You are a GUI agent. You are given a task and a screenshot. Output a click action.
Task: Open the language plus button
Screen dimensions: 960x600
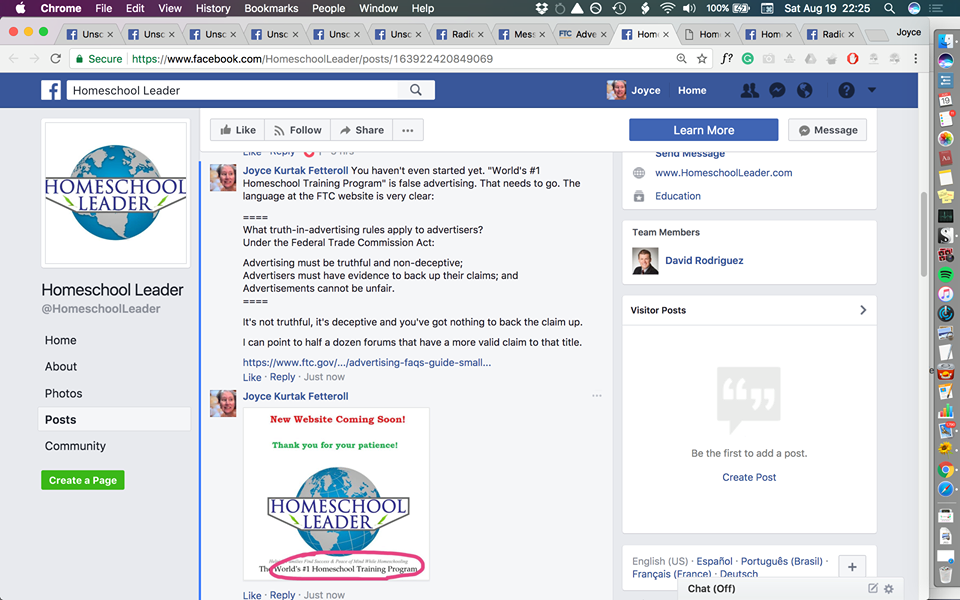pyautogui.click(x=852, y=567)
